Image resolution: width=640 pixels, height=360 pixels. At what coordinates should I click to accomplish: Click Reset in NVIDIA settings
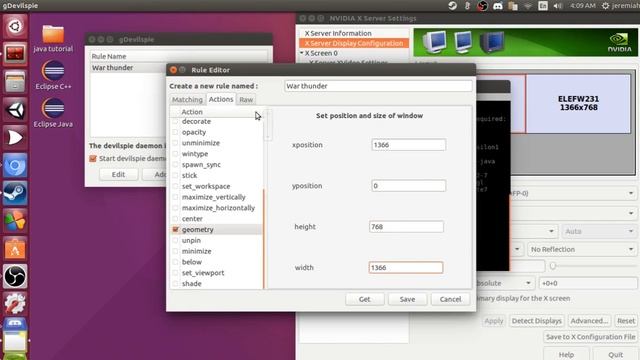coord(626,321)
